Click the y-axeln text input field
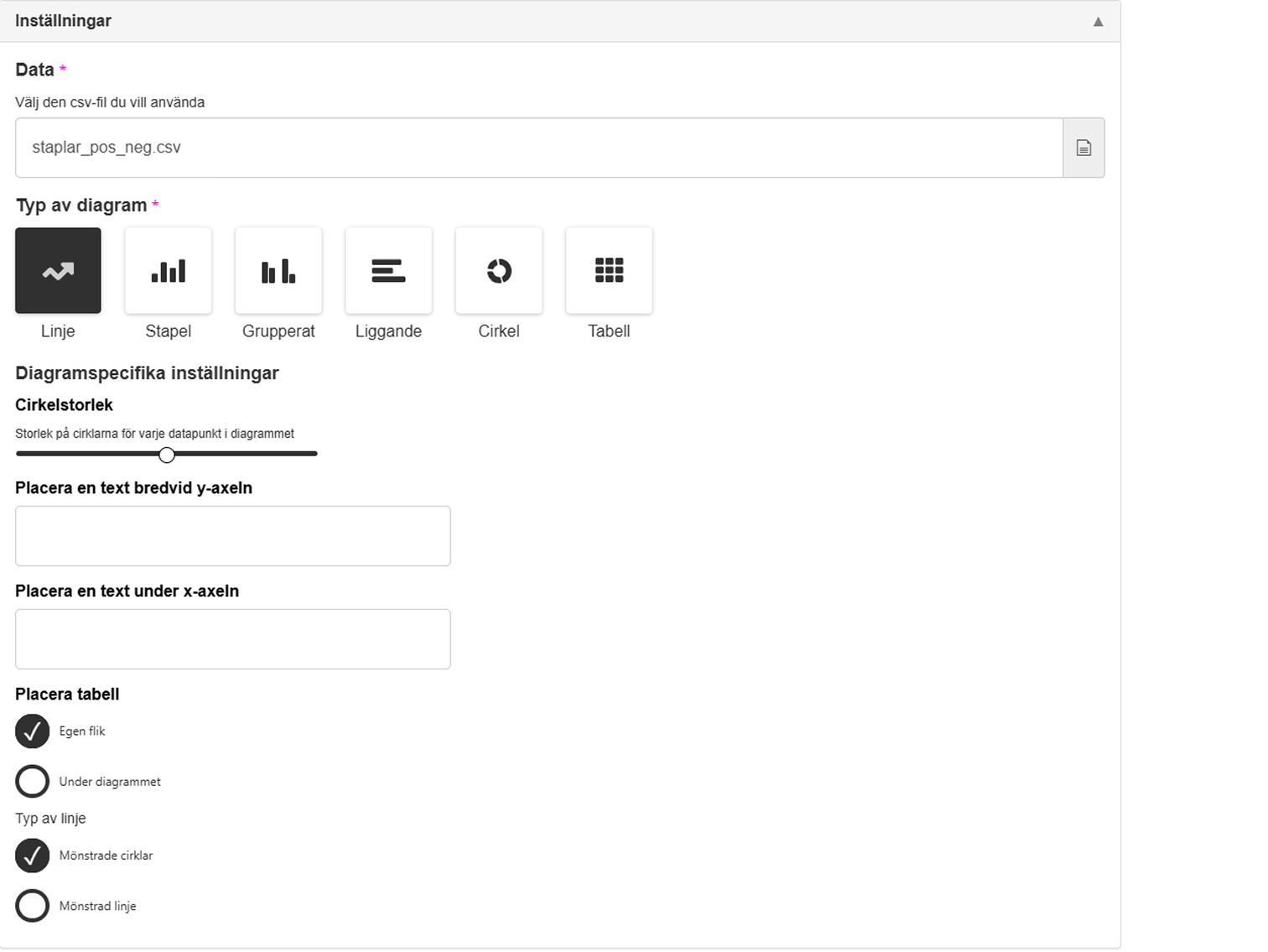 click(232, 536)
